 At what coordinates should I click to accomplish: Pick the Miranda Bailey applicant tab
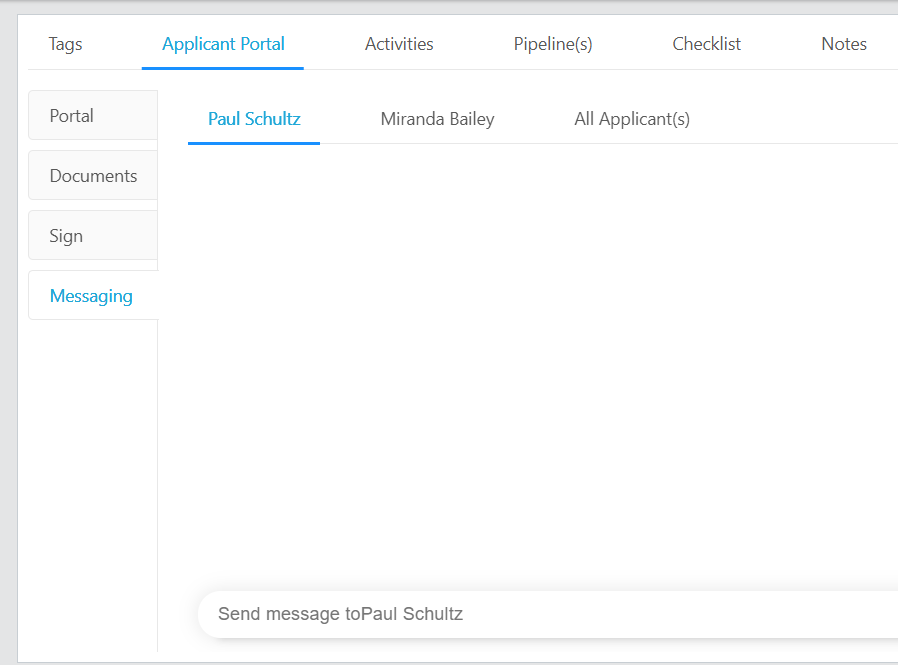pyautogui.click(x=437, y=119)
